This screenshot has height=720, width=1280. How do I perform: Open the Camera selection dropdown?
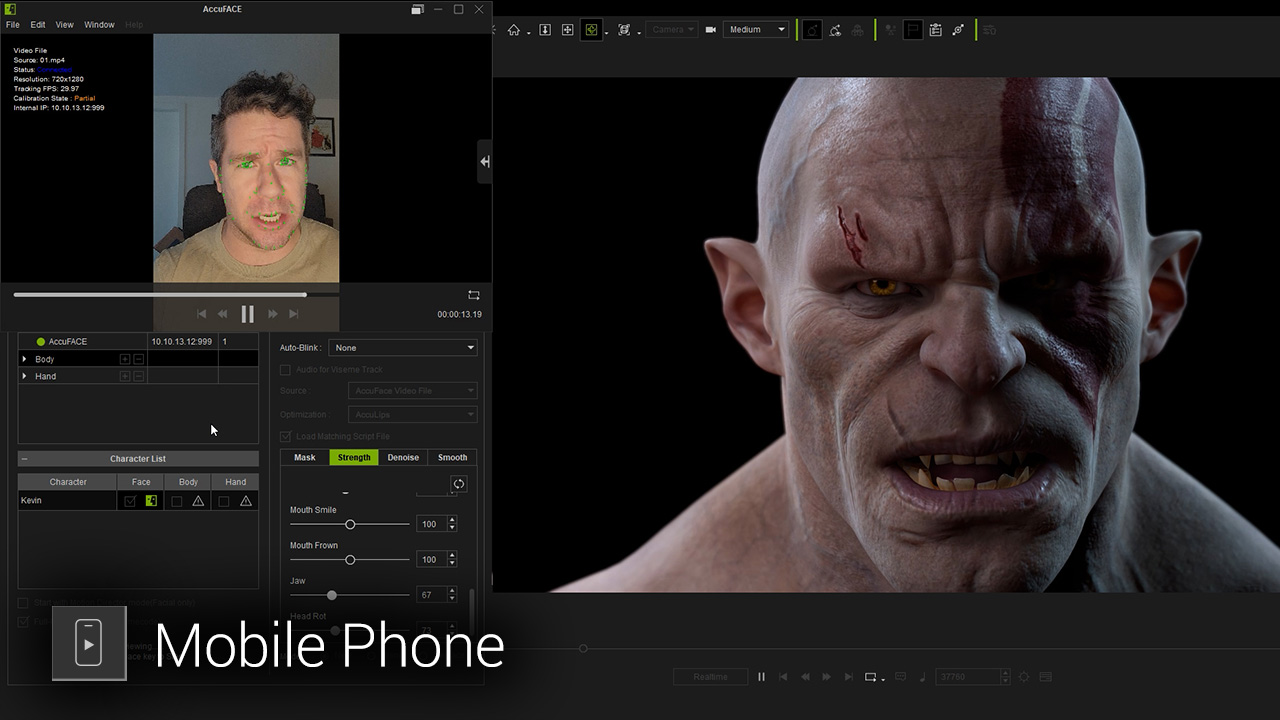point(671,30)
